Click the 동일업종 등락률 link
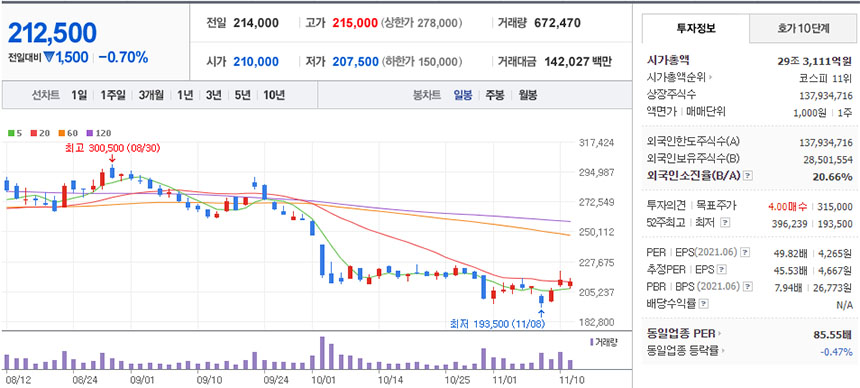 click(x=683, y=351)
